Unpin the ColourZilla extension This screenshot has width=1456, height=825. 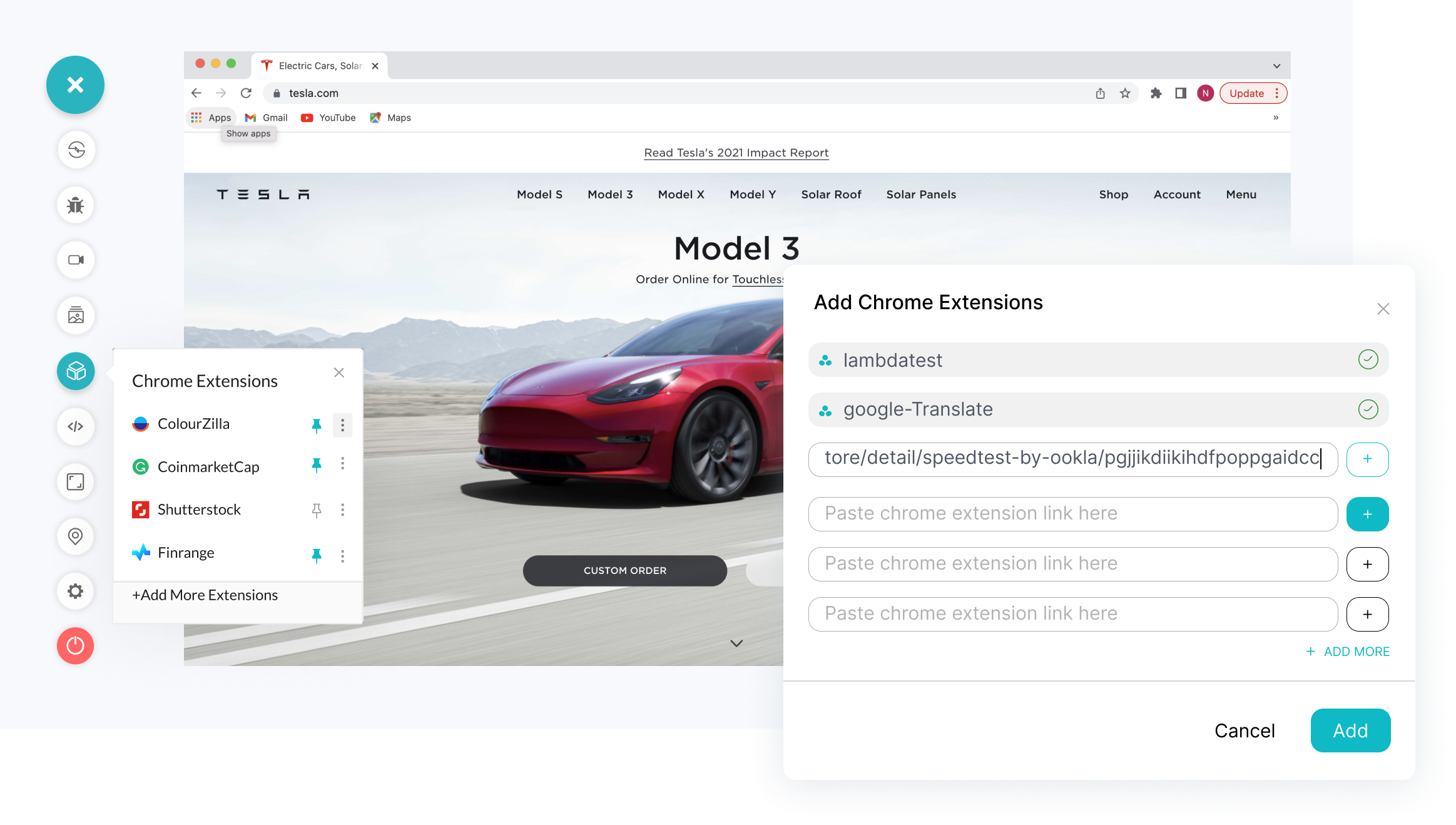pyautogui.click(x=317, y=426)
